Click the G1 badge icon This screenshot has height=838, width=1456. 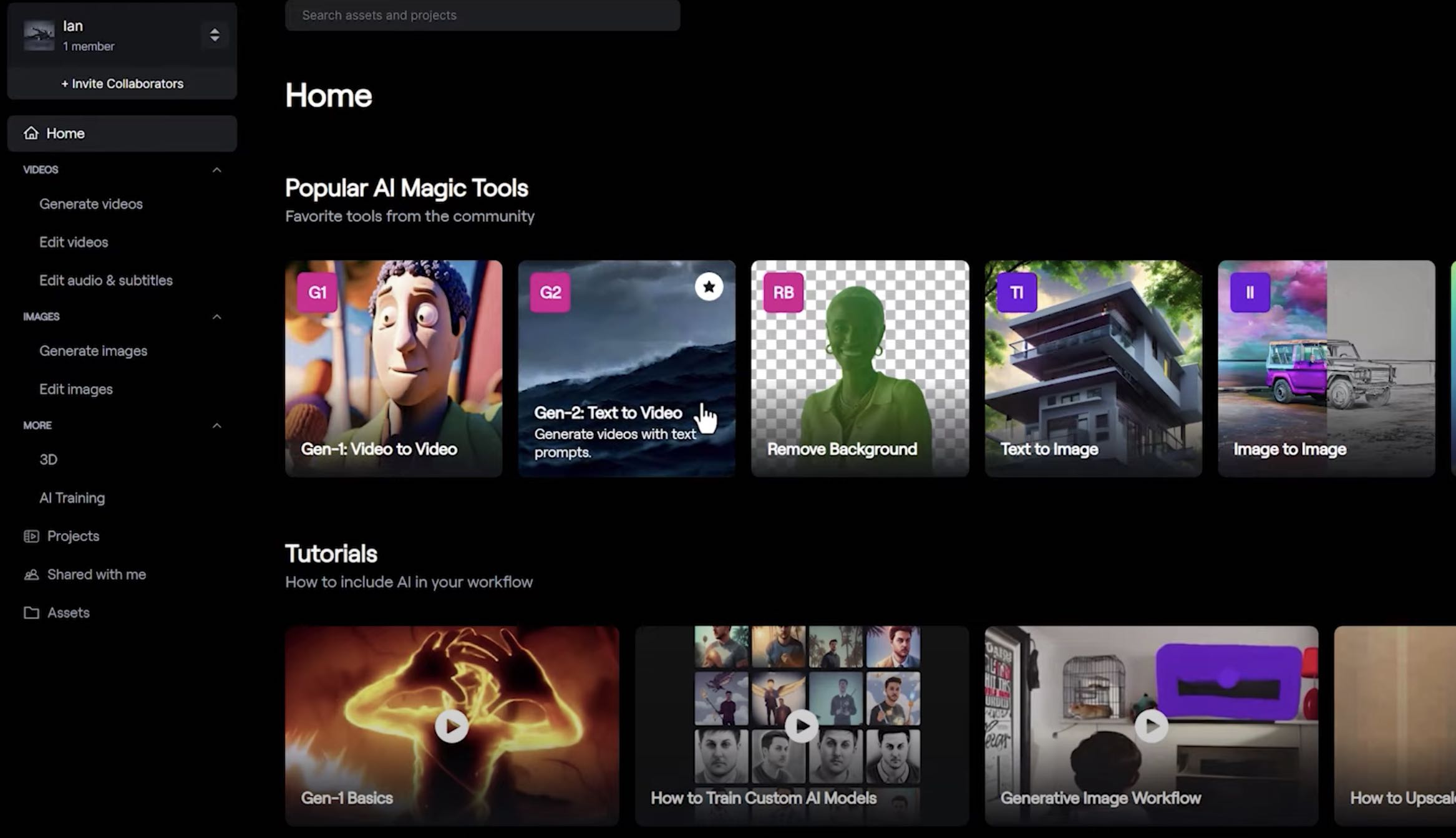coord(317,292)
